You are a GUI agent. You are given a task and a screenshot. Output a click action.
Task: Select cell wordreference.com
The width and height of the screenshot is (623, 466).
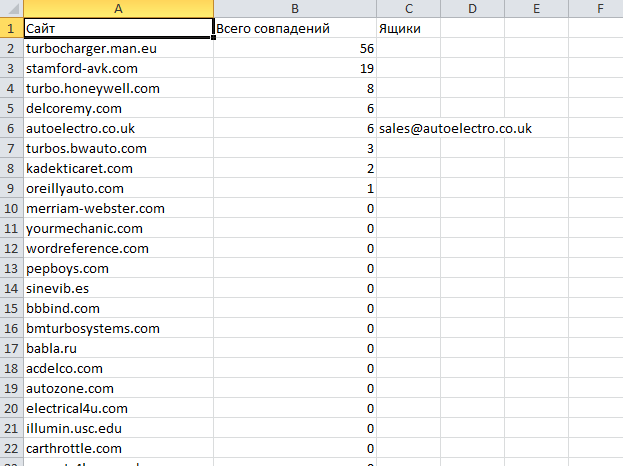(118, 248)
